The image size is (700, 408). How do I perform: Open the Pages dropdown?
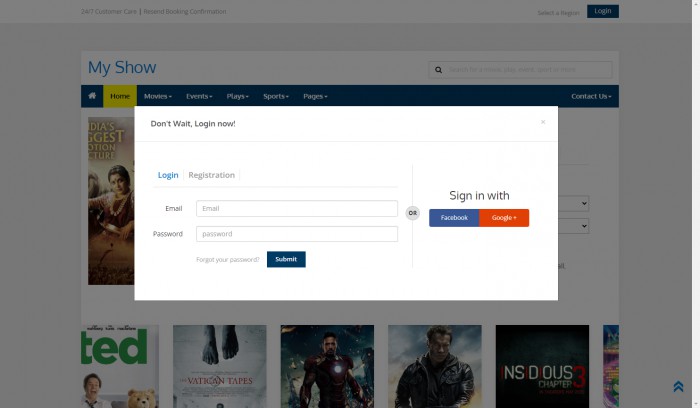click(x=315, y=96)
